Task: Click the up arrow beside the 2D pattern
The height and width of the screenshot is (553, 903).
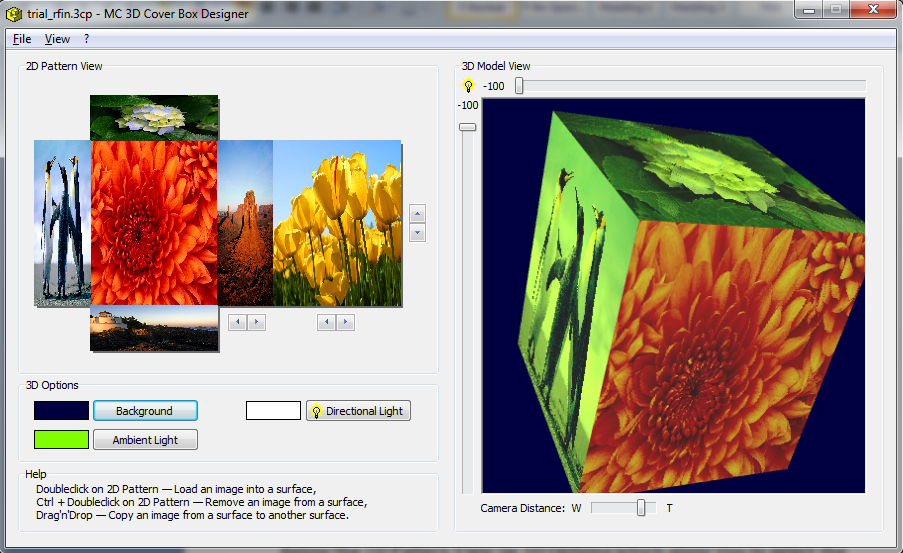Action: click(x=418, y=214)
